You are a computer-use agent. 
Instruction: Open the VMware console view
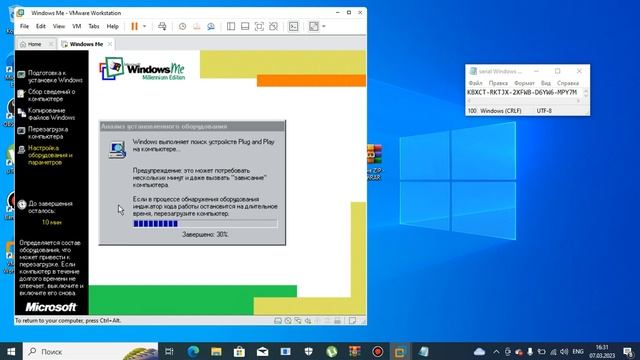coord(293,27)
